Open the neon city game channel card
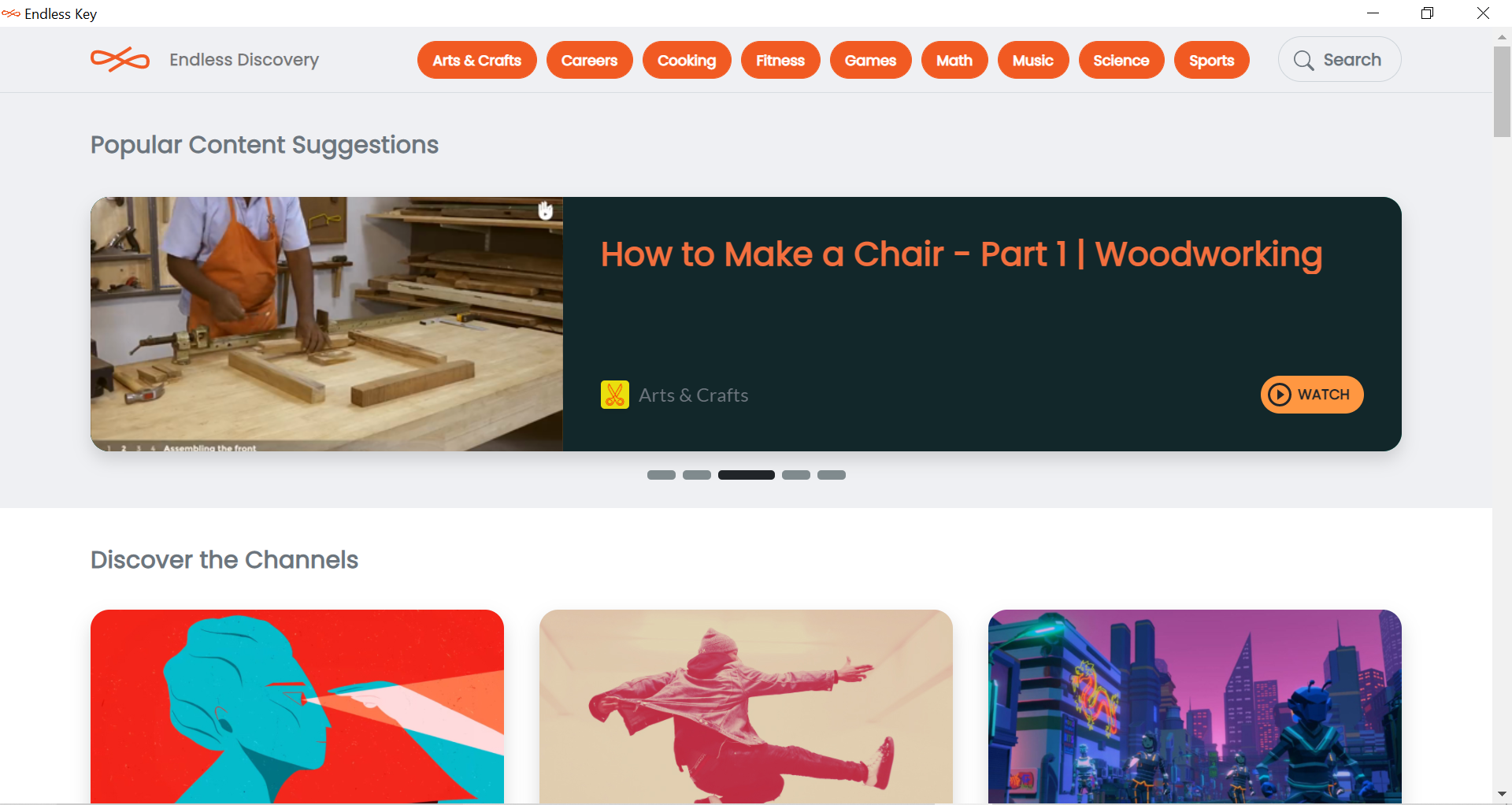This screenshot has height=805, width=1512. pyautogui.click(x=1195, y=707)
